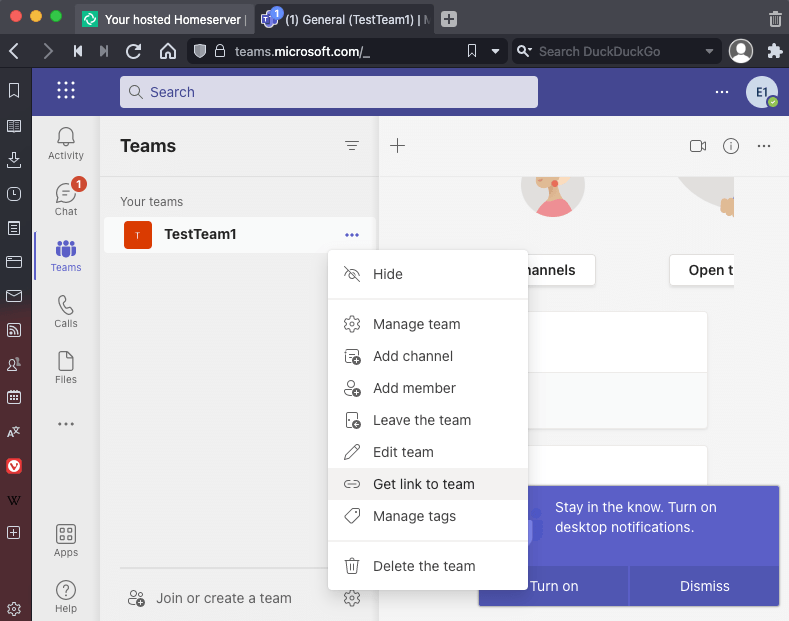This screenshot has width=789, height=621.
Task: Expand the search engine dropdown arrow
Action: click(709, 51)
